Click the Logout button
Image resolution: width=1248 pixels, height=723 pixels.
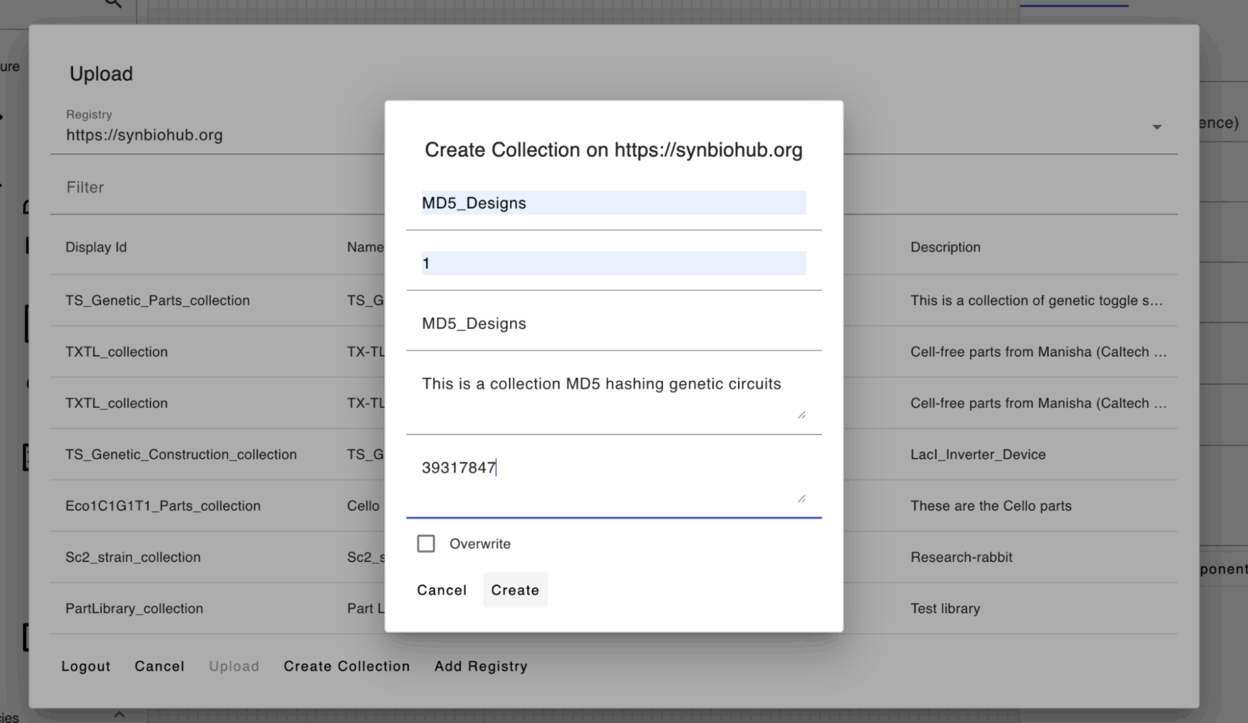click(x=86, y=666)
